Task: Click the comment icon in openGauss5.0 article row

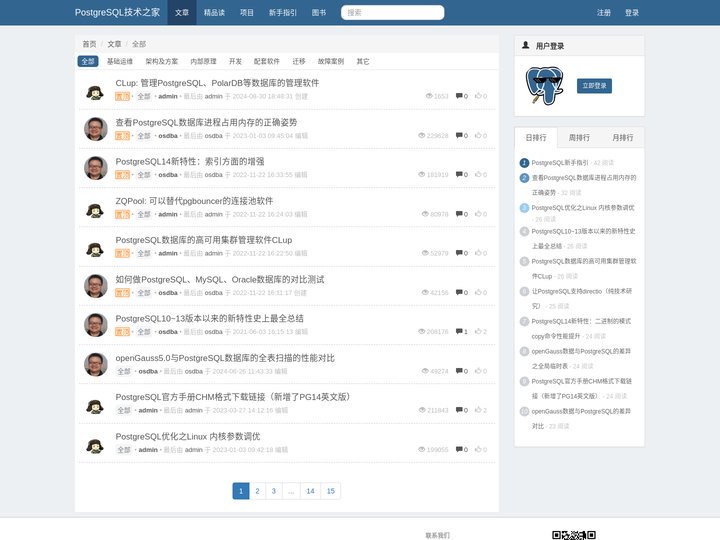Action: pos(459,371)
